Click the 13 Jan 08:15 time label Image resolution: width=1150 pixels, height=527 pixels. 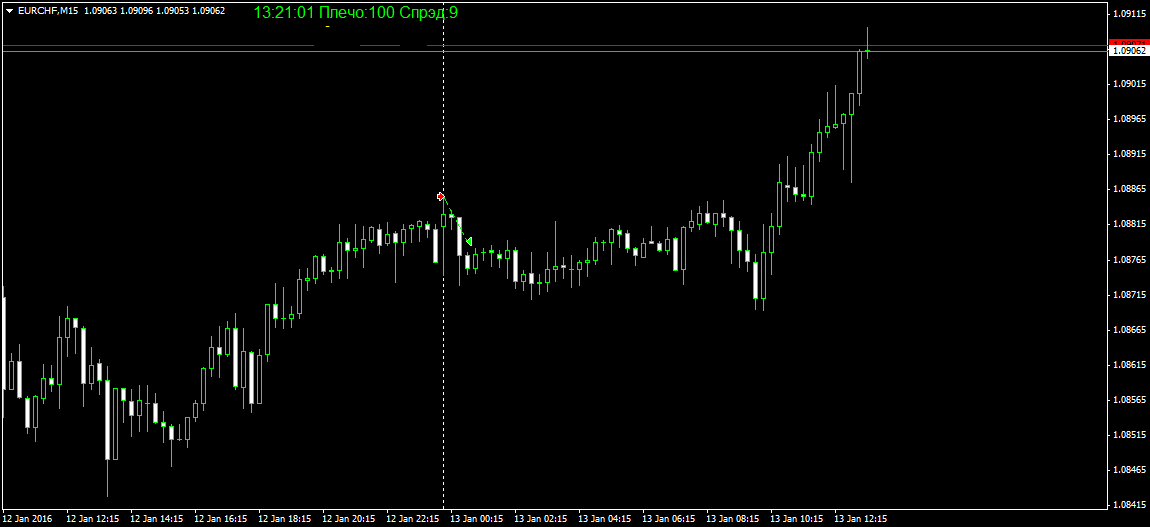click(733, 519)
